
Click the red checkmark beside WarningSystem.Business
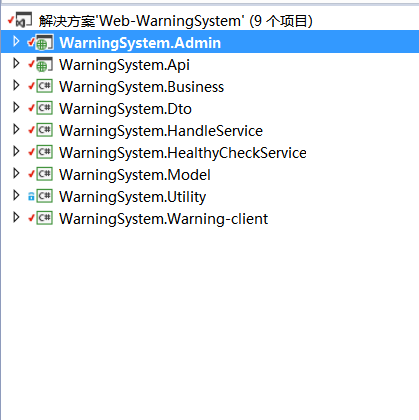(31, 86)
